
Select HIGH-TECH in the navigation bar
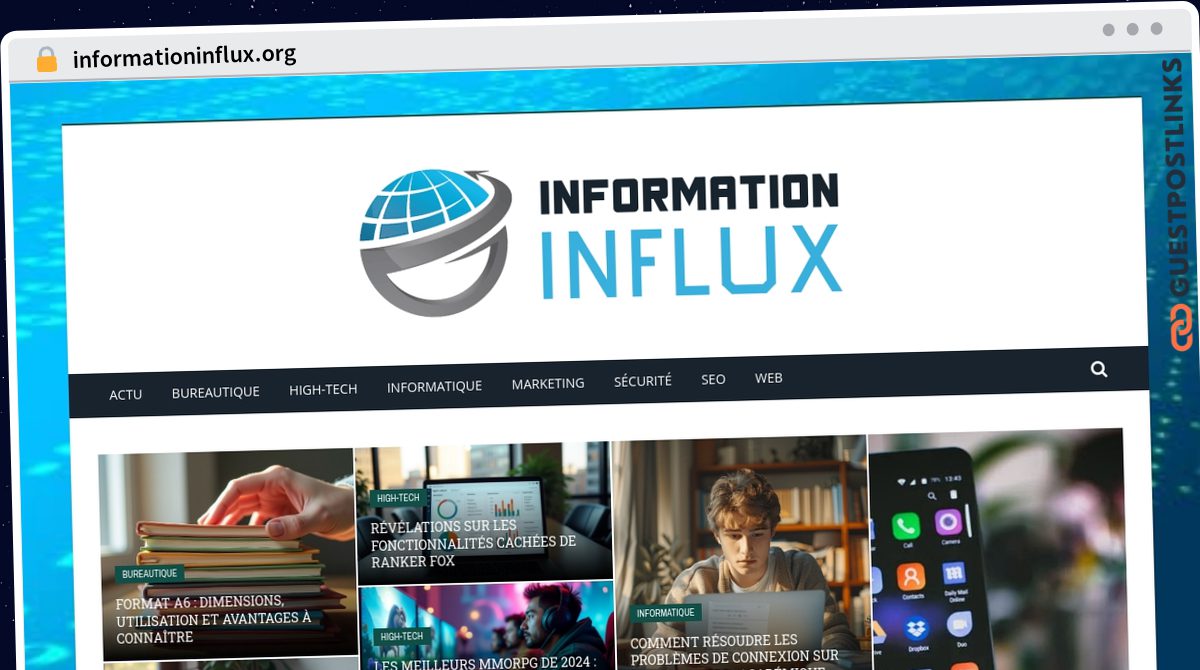(x=323, y=389)
